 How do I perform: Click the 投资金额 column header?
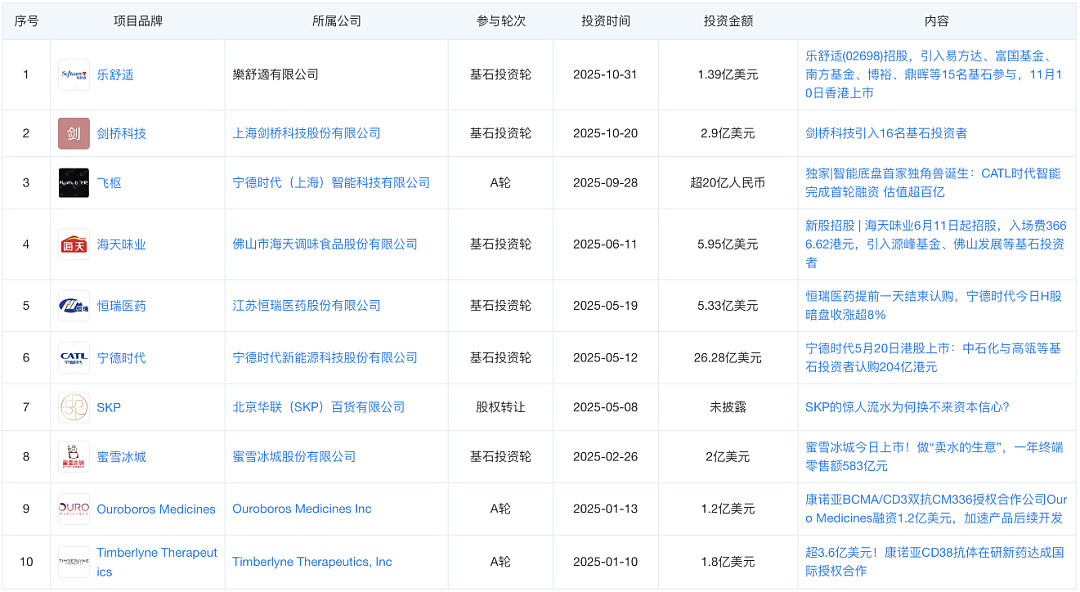pos(728,21)
